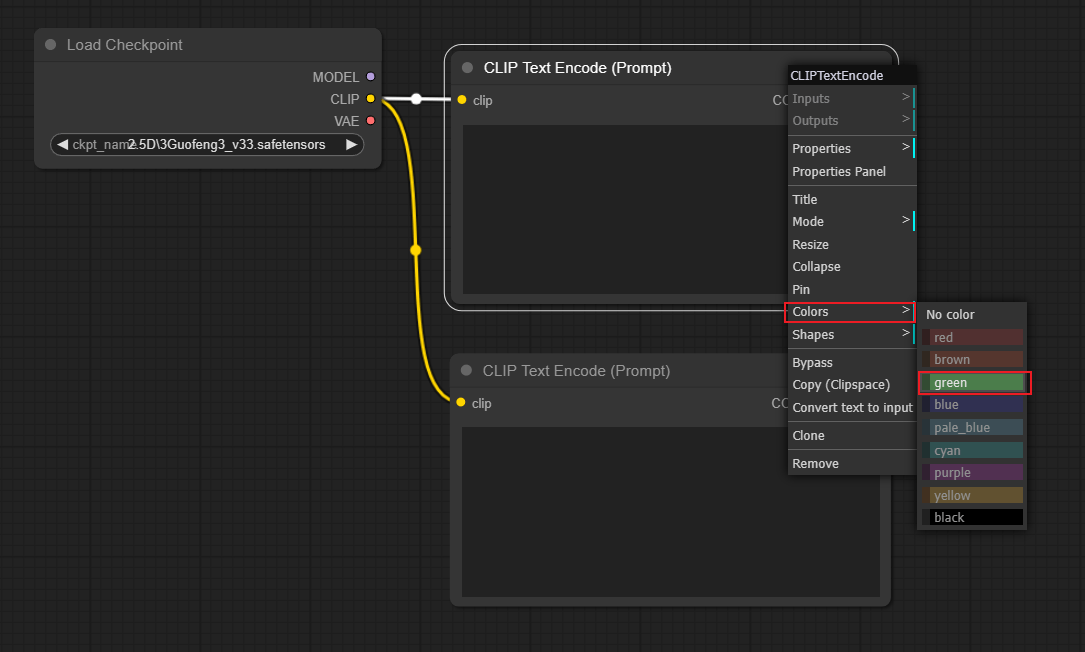Screen dimensions: 1085x652
Task: Expand the Colors submenu
Action: click(850, 312)
